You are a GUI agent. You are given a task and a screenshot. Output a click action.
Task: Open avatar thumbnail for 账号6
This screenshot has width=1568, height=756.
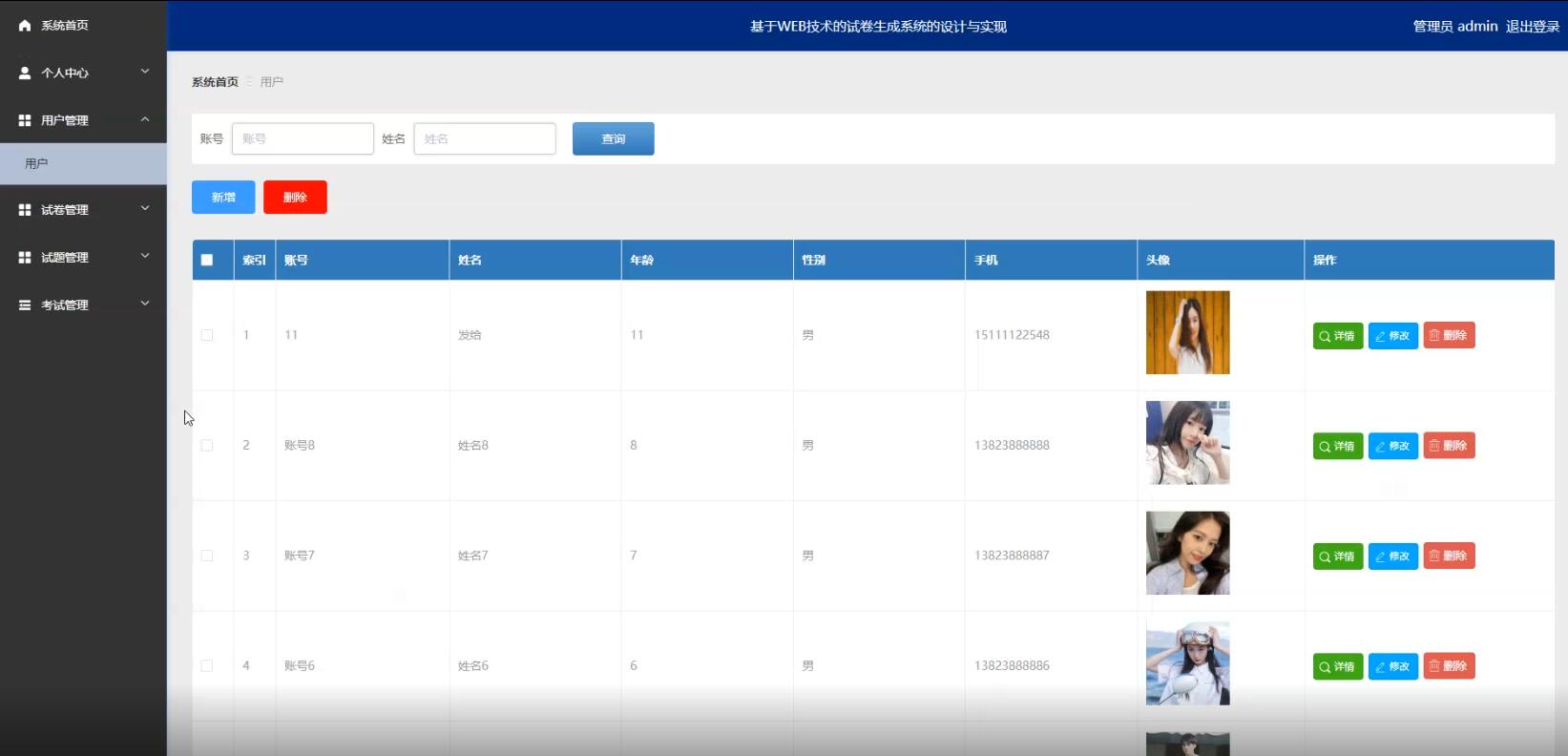pos(1187,663)
